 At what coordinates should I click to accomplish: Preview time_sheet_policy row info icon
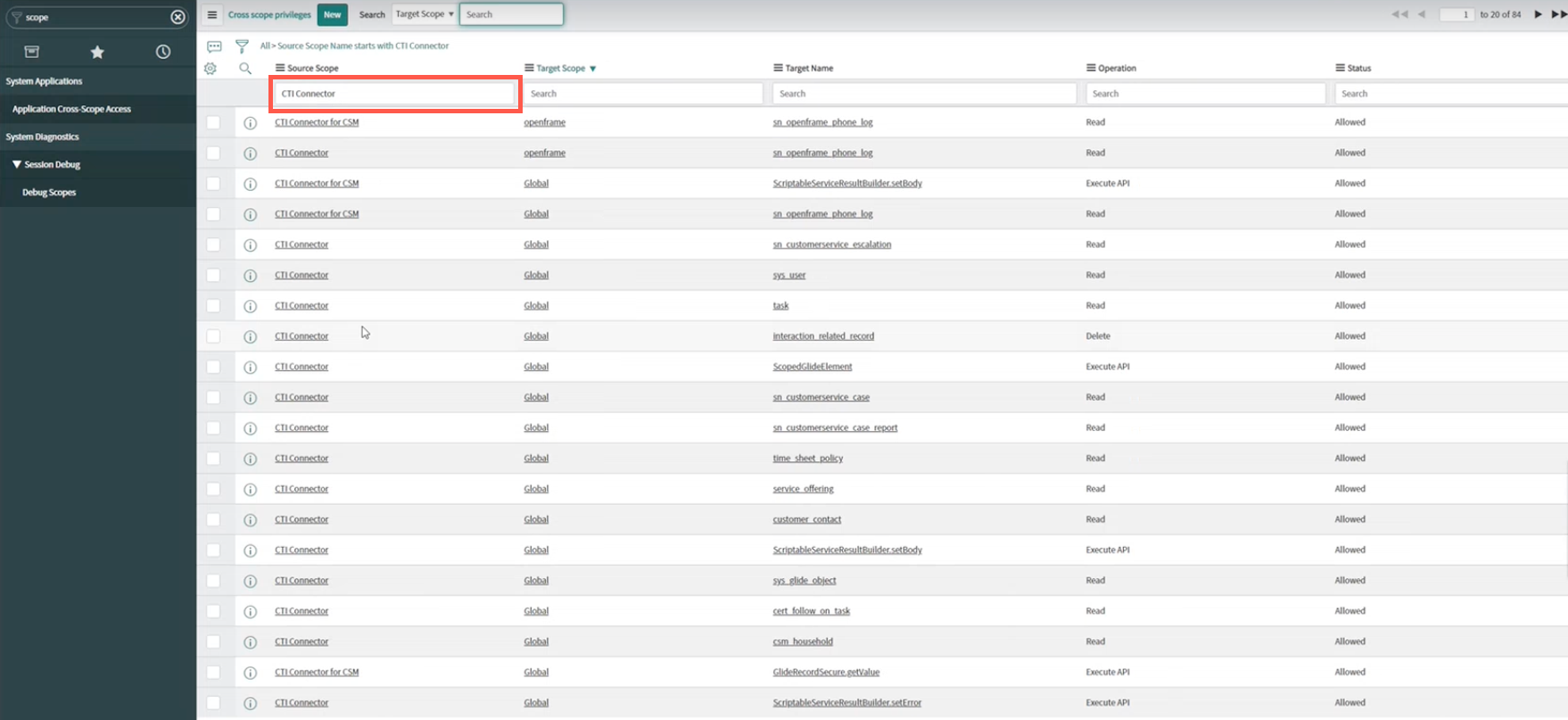[251, 459]
